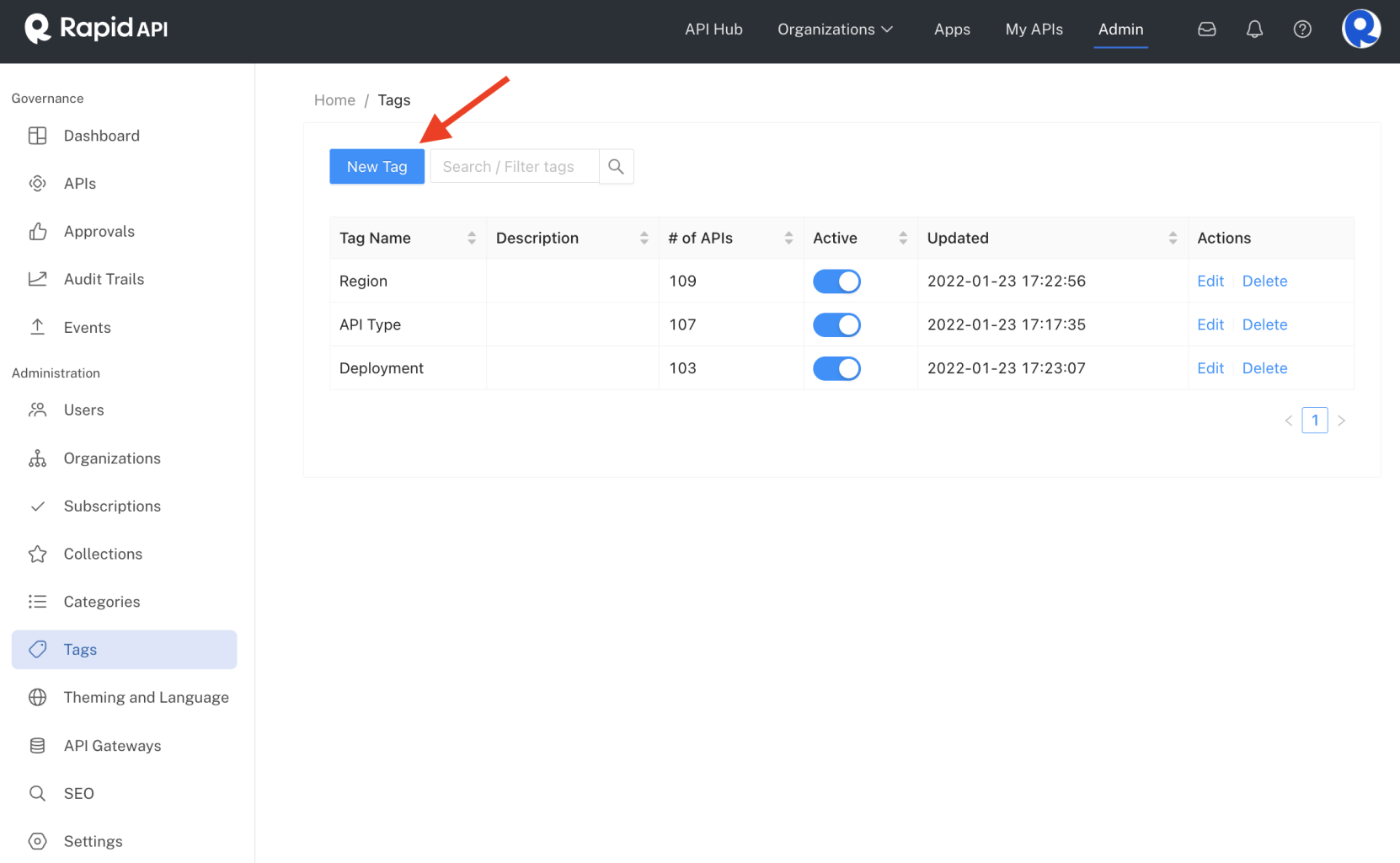1400x863 pixels.
Task: Click the Approvals thumbs-up icon
Action: coord(37,231)
